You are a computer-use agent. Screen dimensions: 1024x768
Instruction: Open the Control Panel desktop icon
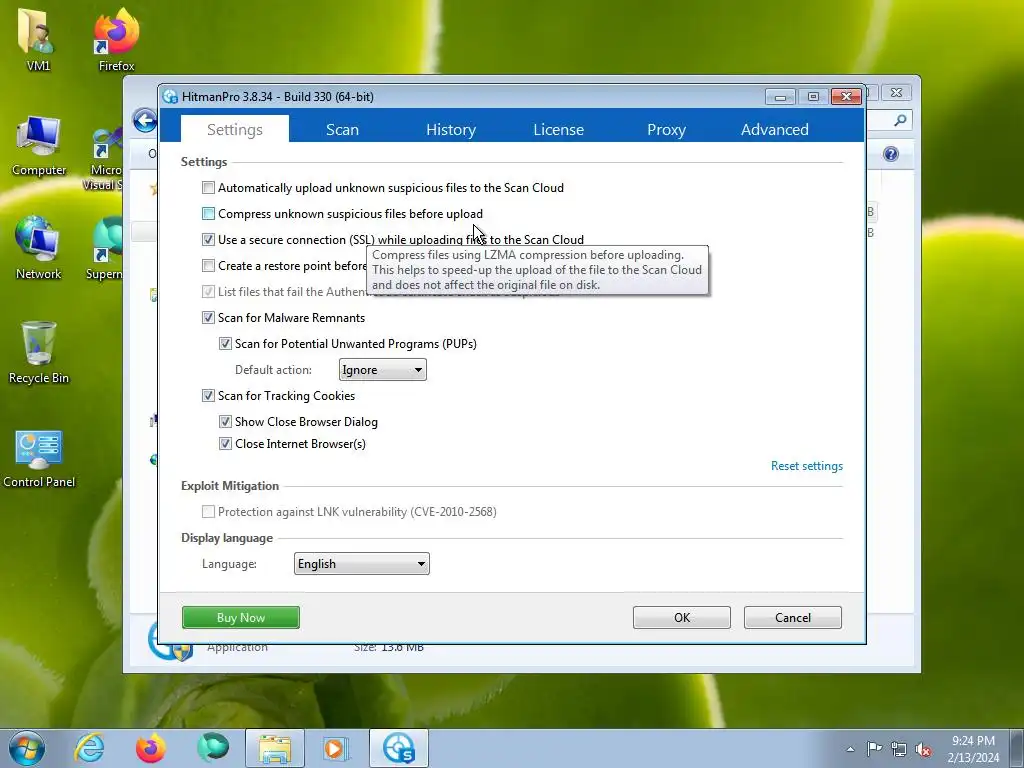coord(39,457)
